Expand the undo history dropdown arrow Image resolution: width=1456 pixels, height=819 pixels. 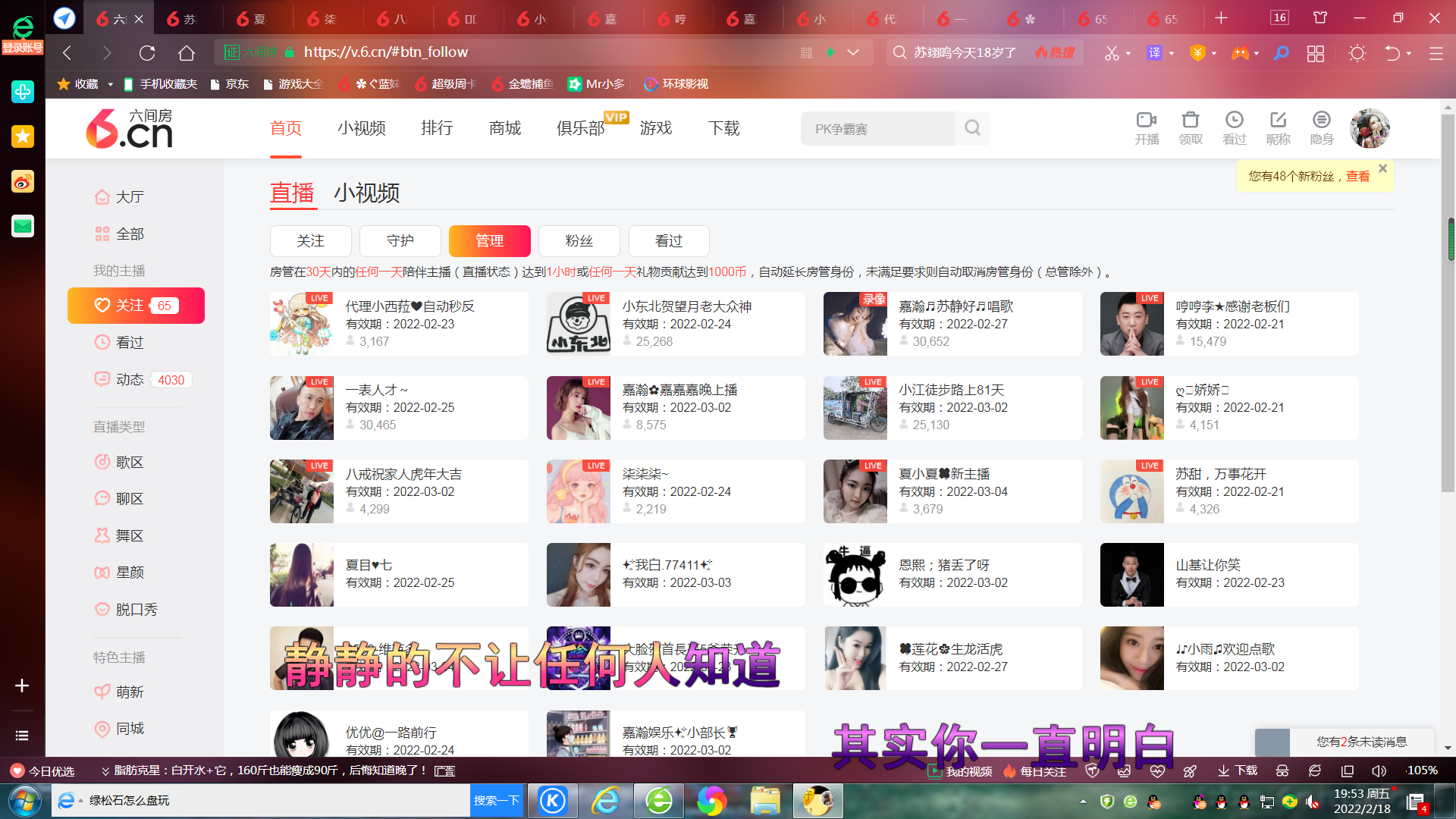(x=1409, y=53)
